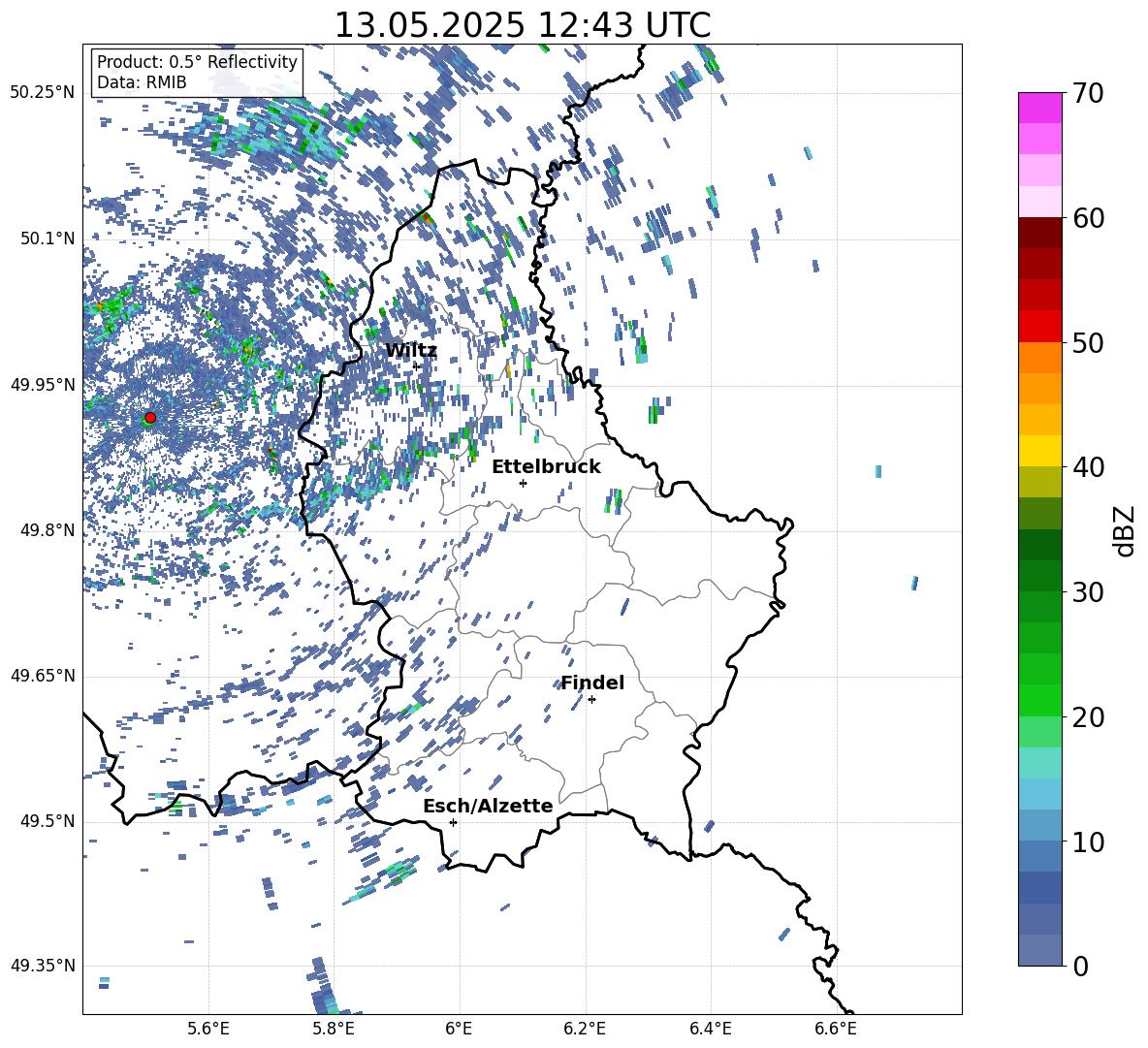Click the bright green swatch just above 20 dBZ
The image size is (1148, 1048).
1040,700
